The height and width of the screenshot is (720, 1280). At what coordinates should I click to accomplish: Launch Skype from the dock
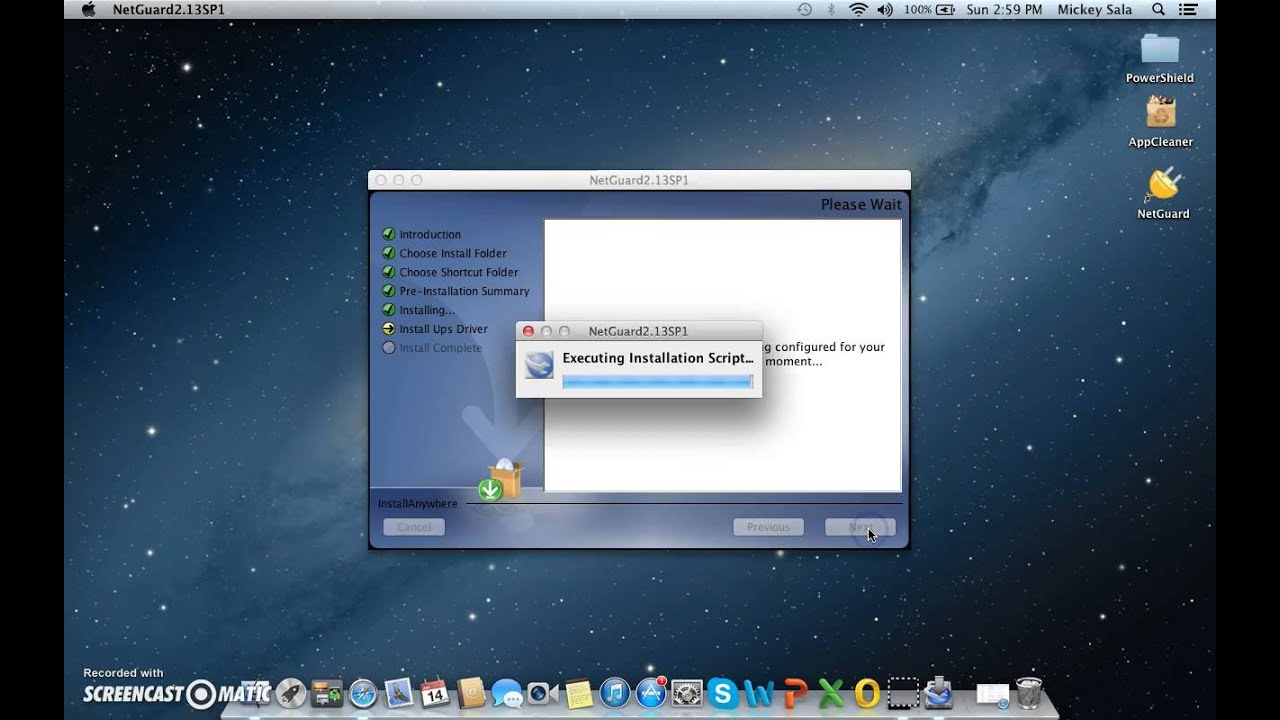tap(722, 693)
